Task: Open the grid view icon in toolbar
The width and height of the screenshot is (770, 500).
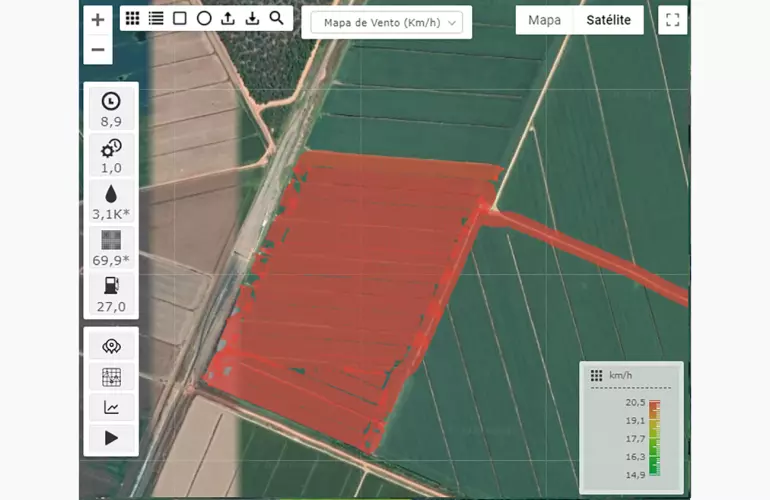Action: click(133, 18)
